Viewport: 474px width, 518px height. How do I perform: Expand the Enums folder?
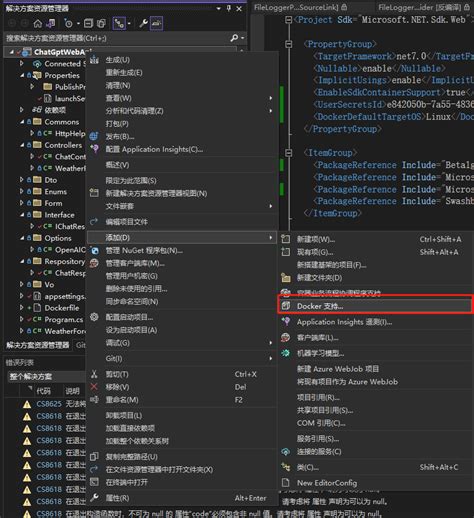(22, 191)
